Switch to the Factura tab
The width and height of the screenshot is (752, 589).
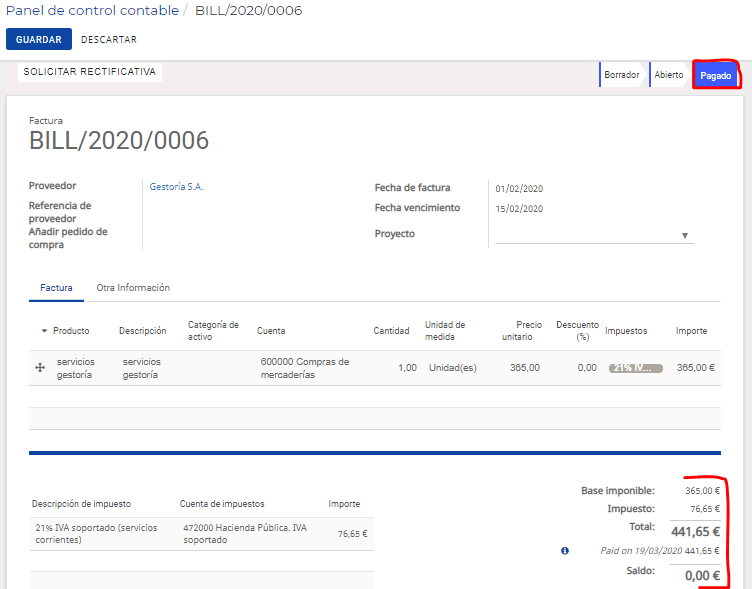tap(56, 288)
